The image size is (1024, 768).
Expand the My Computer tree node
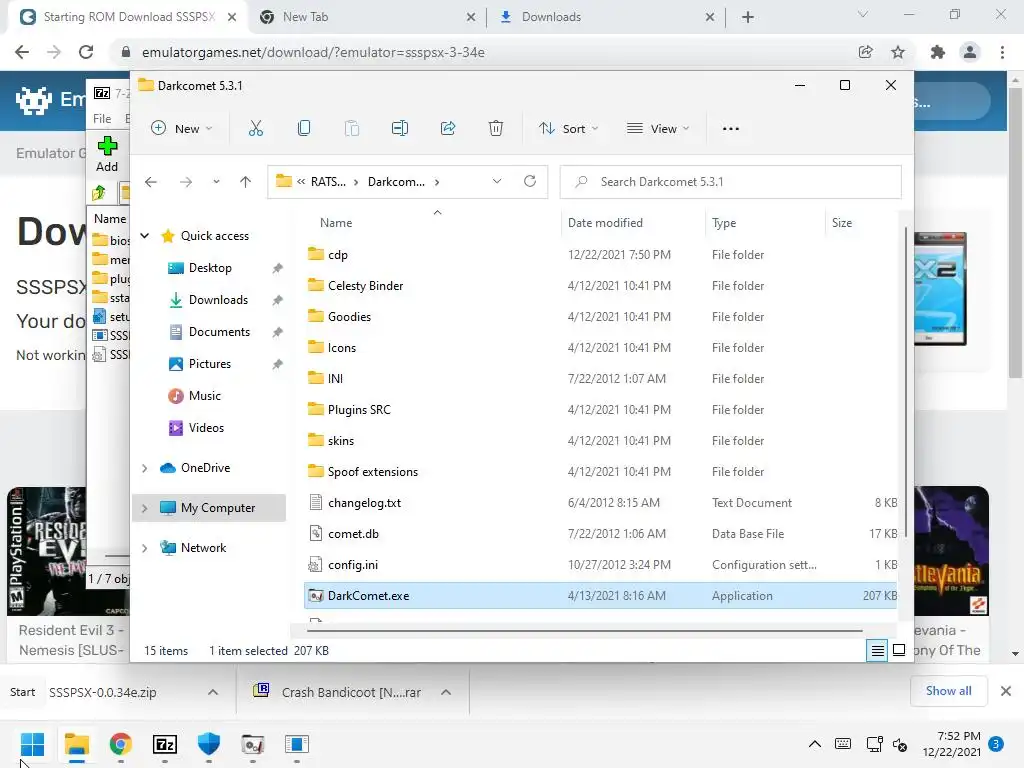tap(145, 508)
